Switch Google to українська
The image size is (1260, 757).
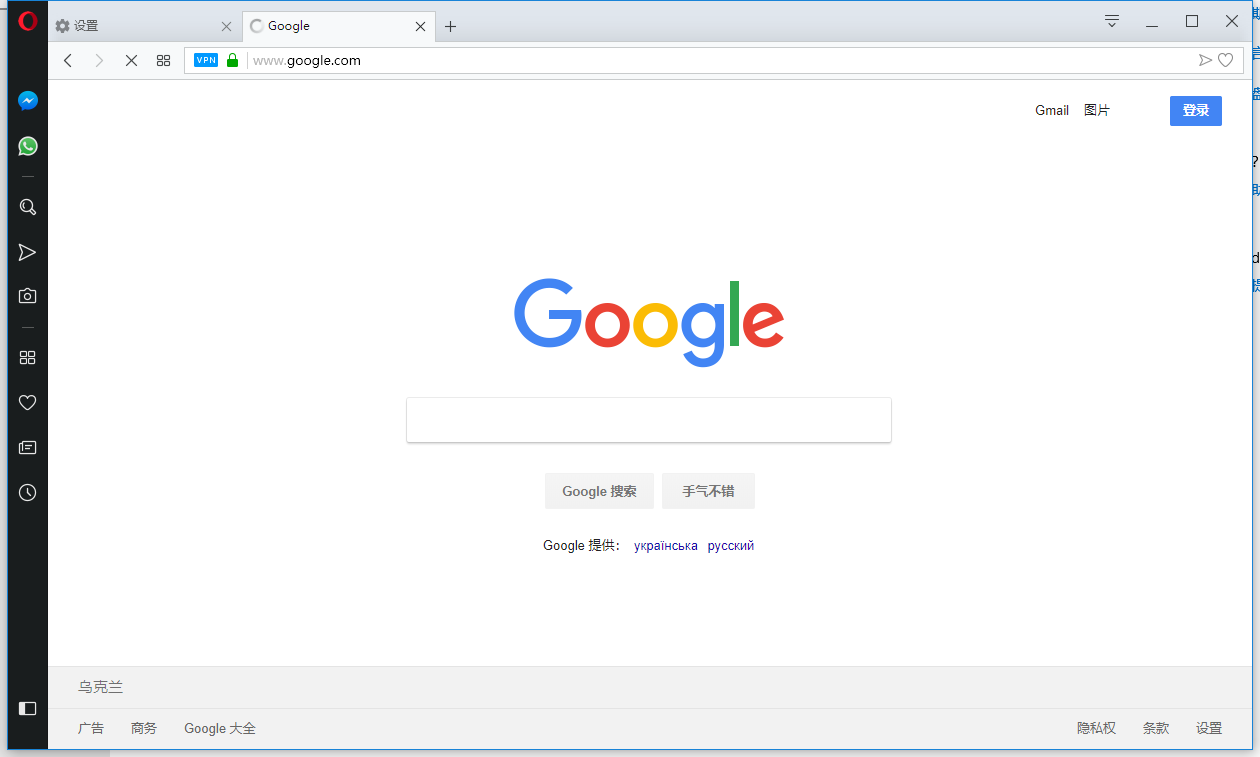tap(666, 546)
